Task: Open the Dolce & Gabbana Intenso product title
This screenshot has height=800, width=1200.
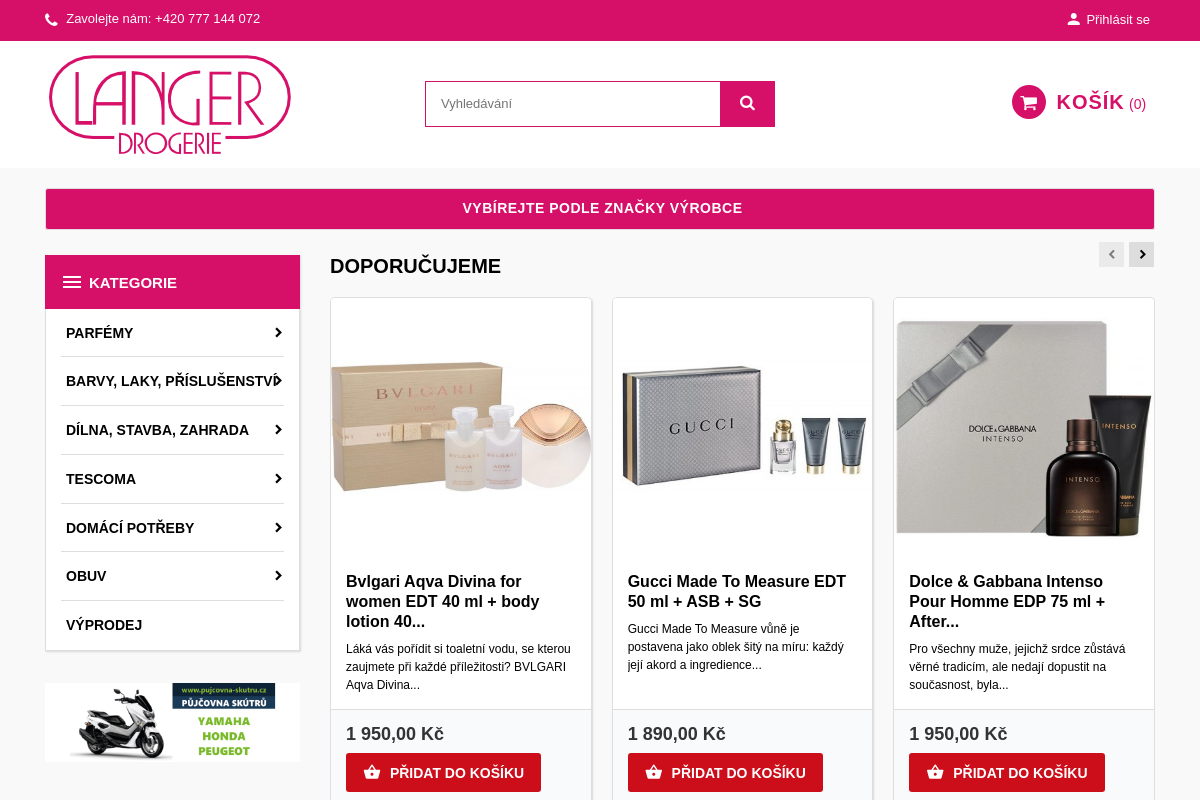Action: tap(1007, 601)
